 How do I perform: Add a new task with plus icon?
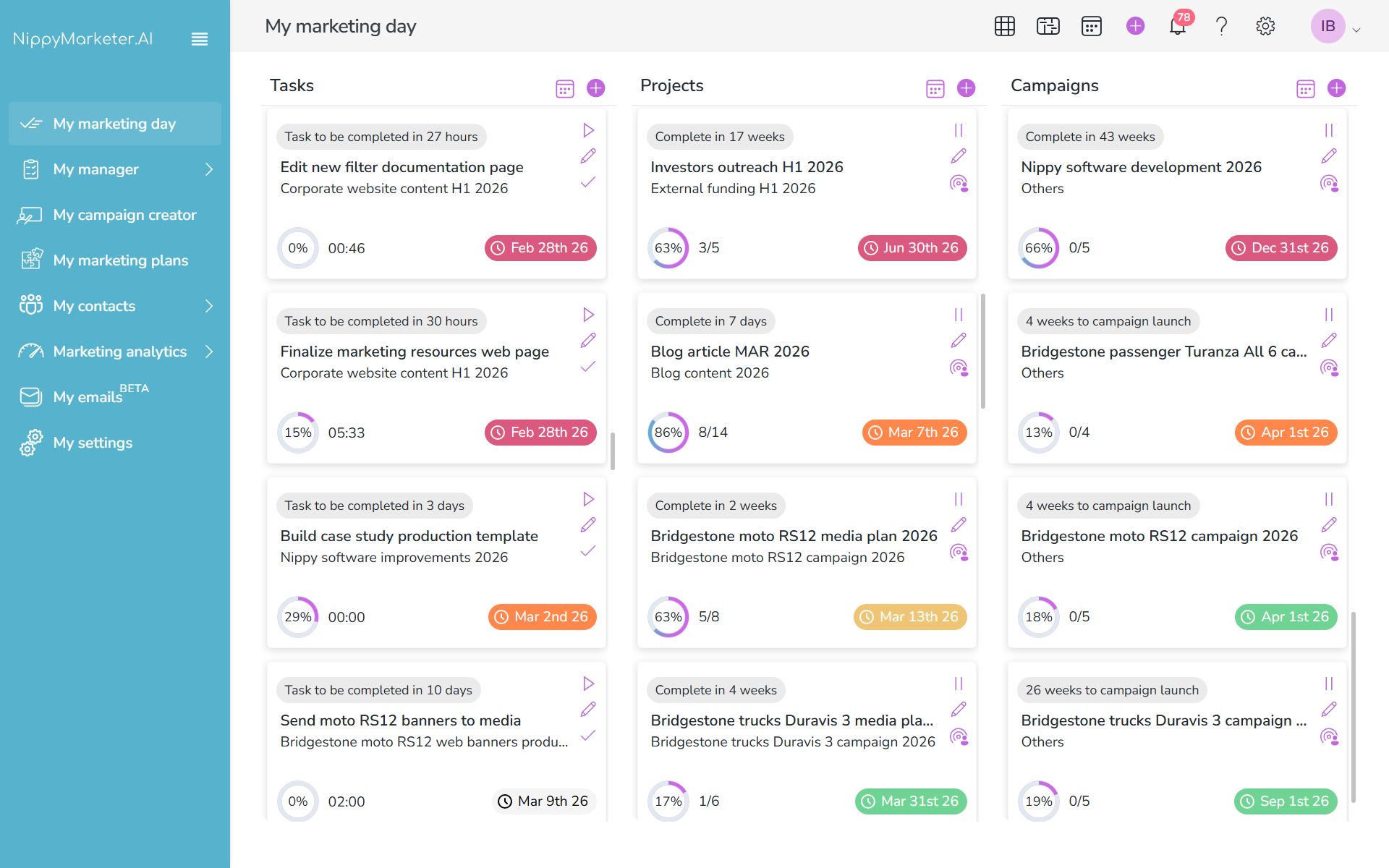pos(595,88)
